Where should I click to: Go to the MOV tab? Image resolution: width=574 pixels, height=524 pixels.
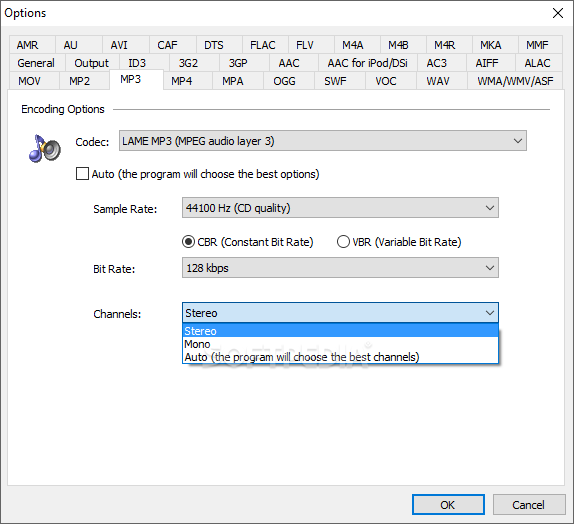tap(34, 81)
